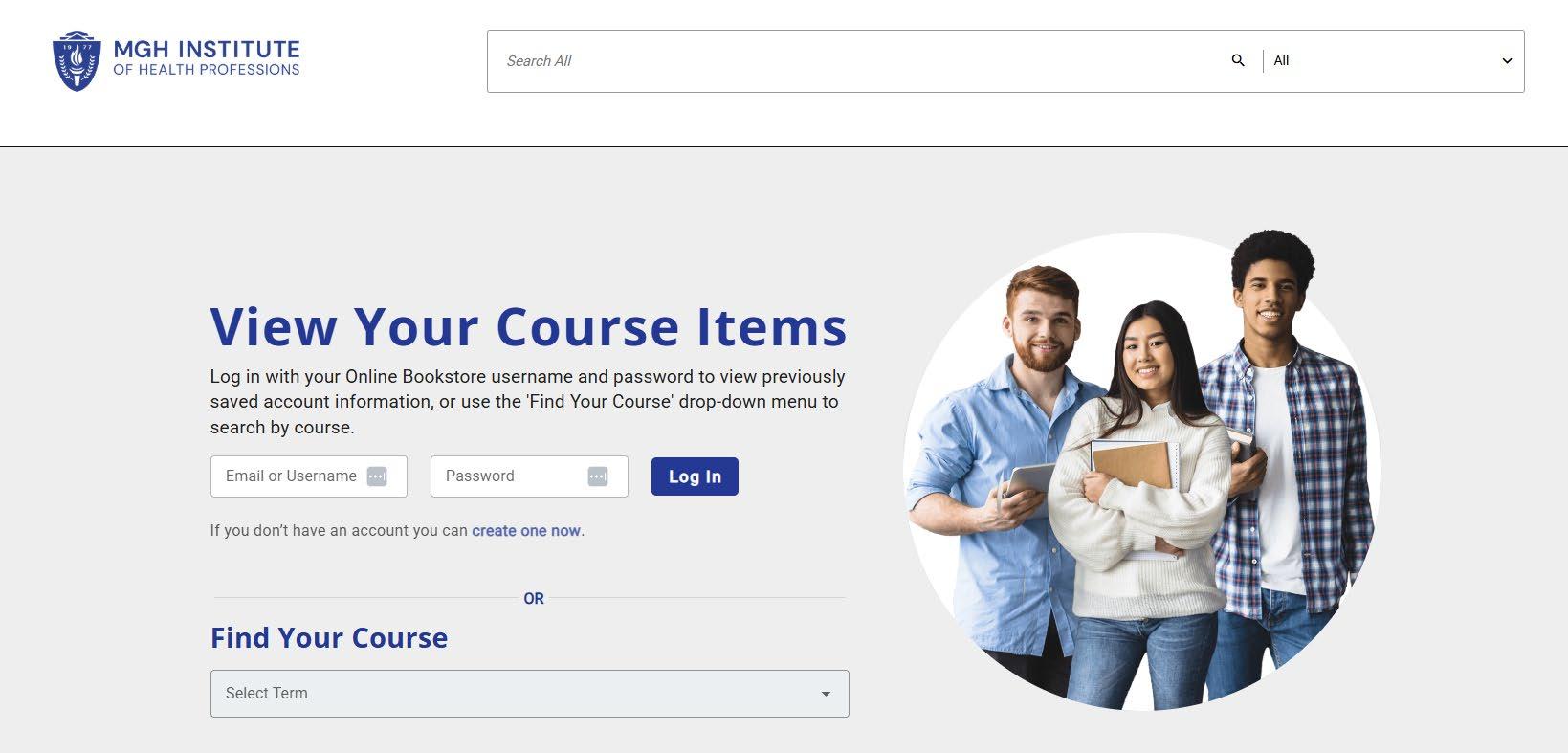Focus the Password input field
Viewport: 1568px width, 753px height.
pos(529,476)
